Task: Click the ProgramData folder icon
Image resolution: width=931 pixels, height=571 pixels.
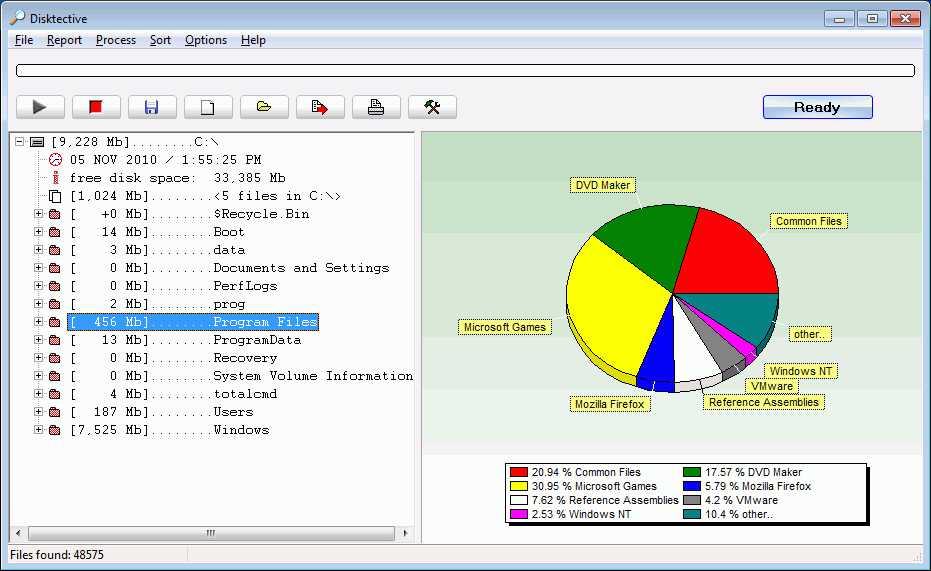Action: [55, 340]
